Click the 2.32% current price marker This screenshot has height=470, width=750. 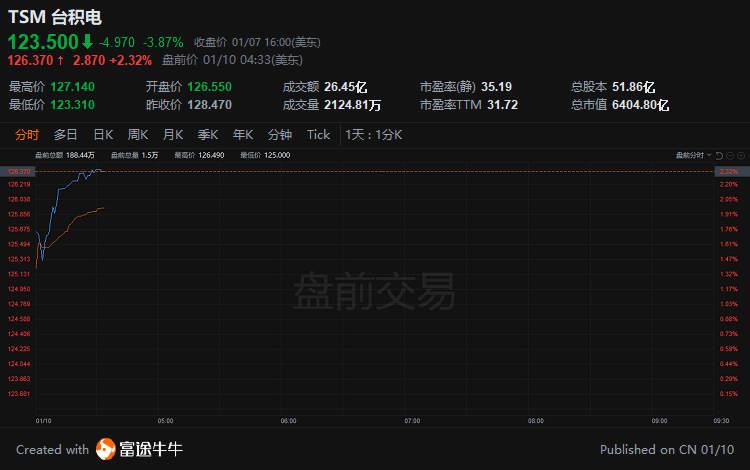click(x=727, y=172)
